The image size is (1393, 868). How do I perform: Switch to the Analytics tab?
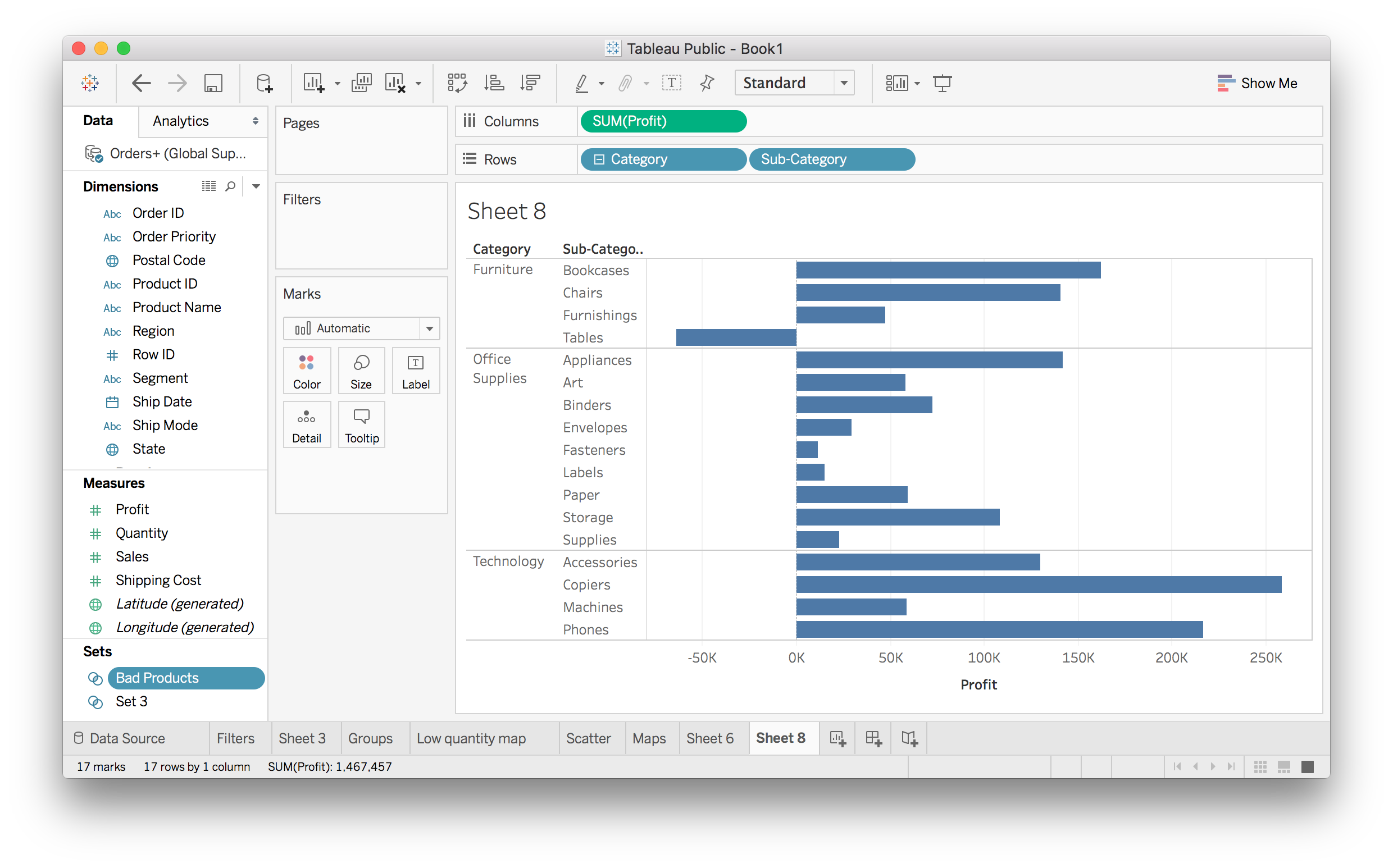[x=181, y=121]
